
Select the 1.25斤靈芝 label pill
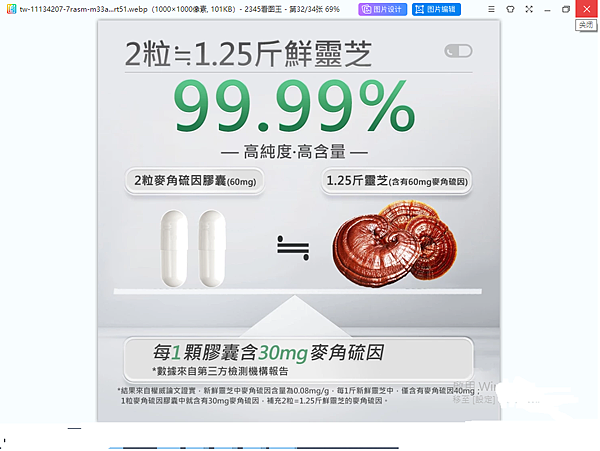pos(396,181)
